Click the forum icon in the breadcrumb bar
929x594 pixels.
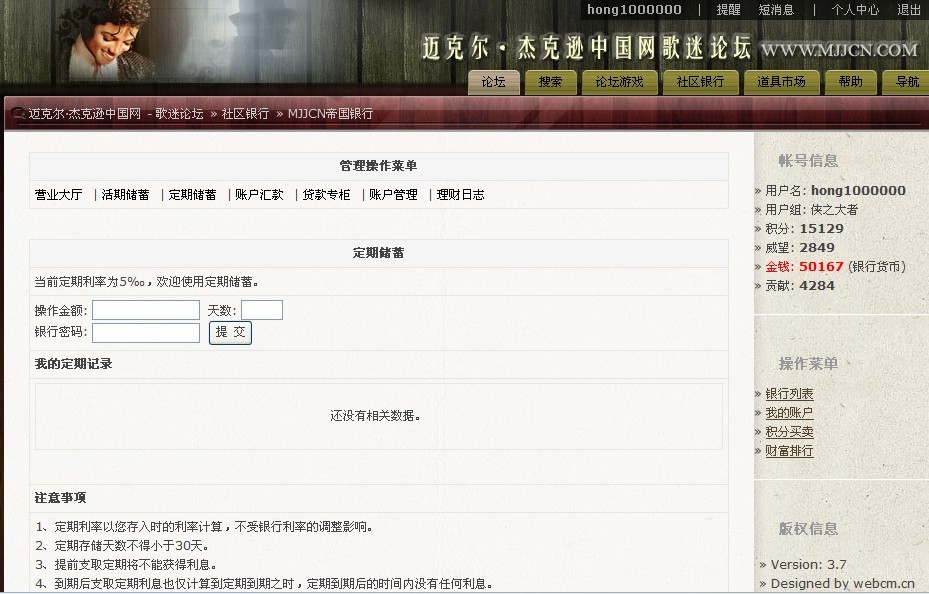click(x=18, y=114)
